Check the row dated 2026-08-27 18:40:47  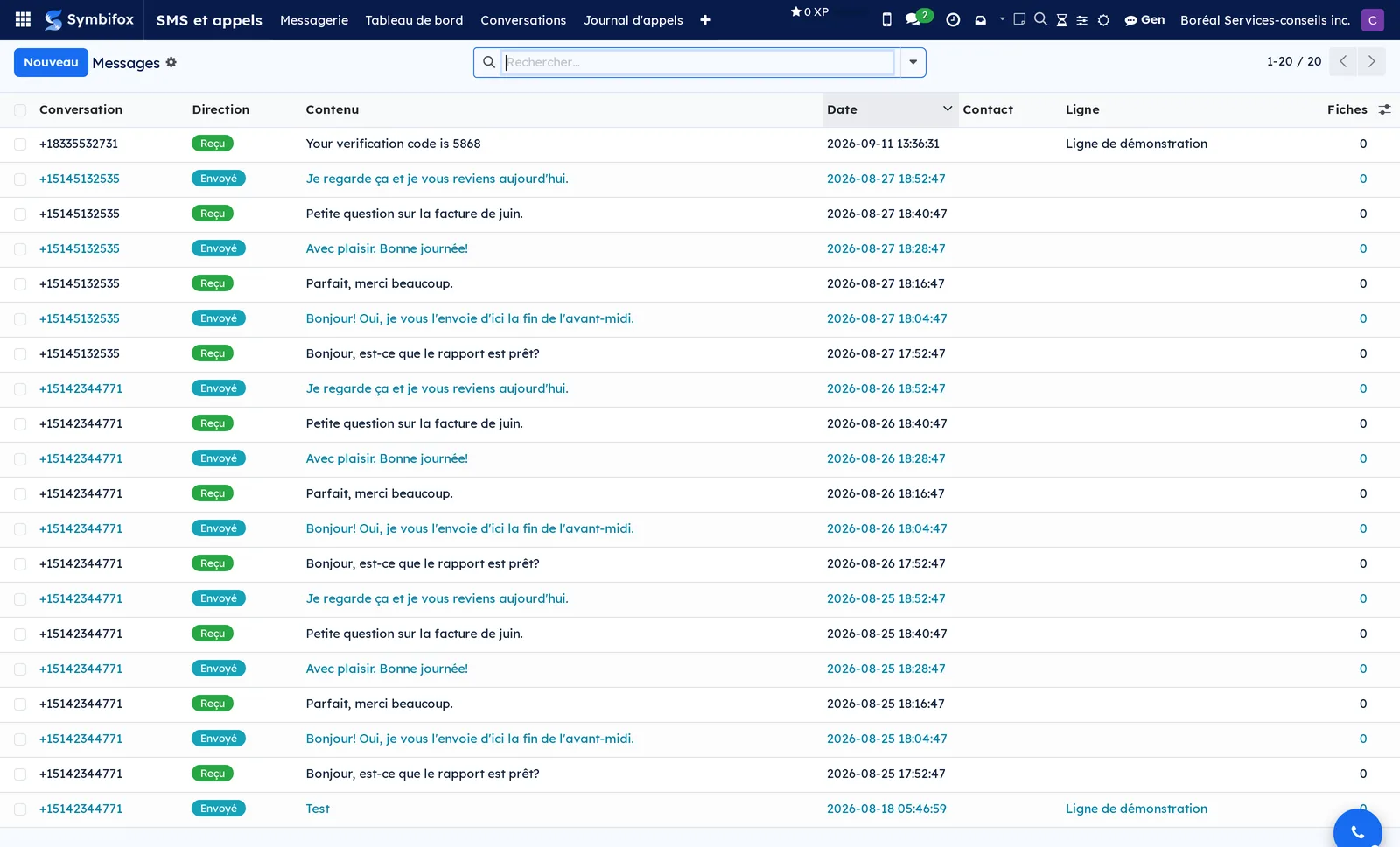tap(20, 214)
